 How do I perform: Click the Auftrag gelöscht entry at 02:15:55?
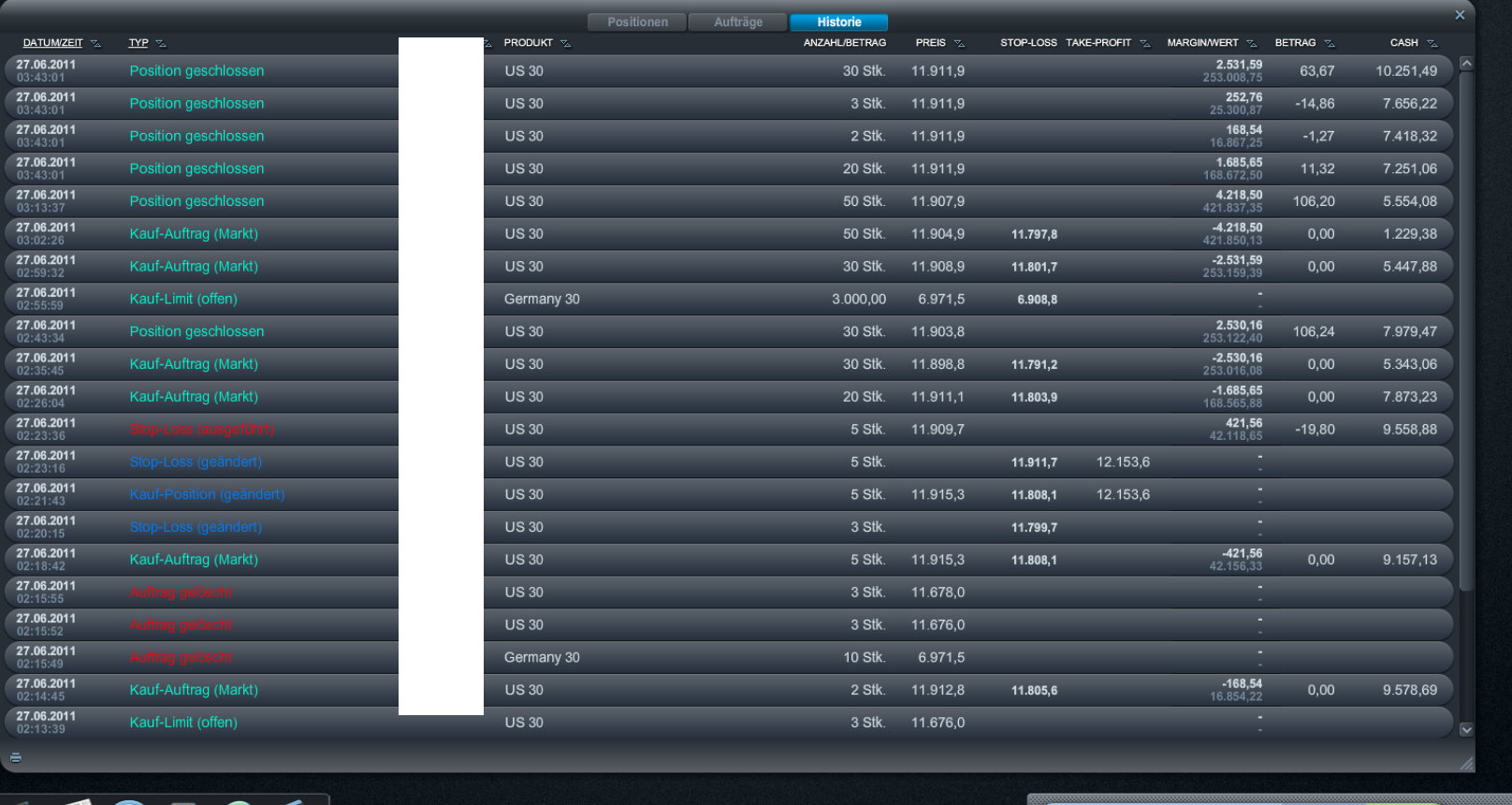728,593
